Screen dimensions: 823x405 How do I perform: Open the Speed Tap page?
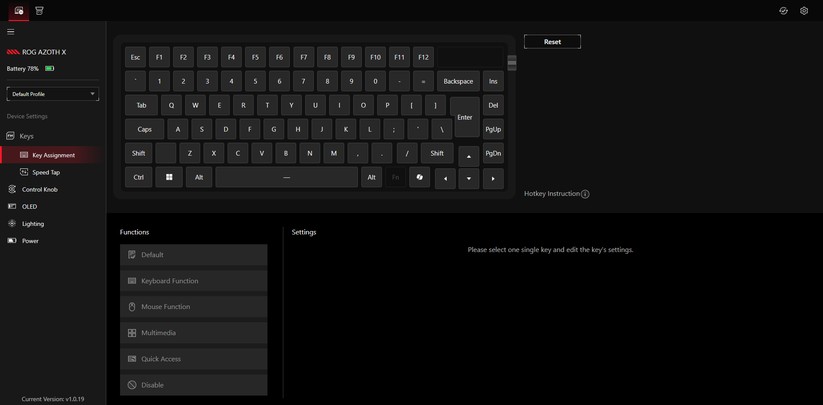pos(46,172)
